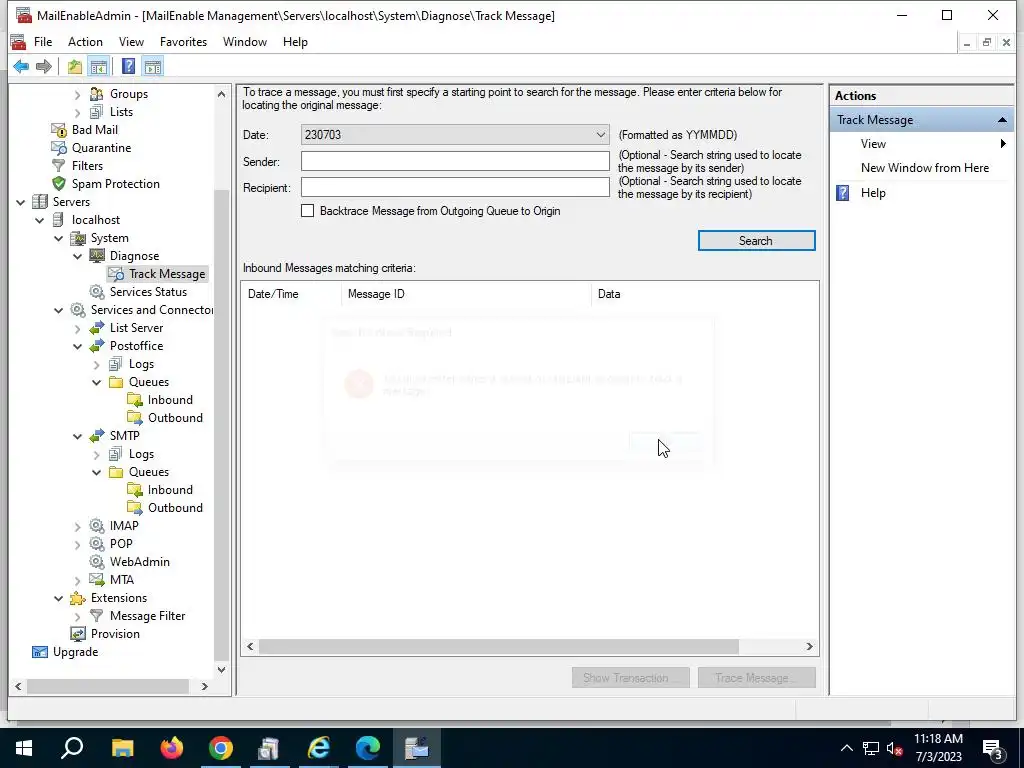Enable Backtrace Message from Outgoing Queue checkbox

(x=308, y=211)
